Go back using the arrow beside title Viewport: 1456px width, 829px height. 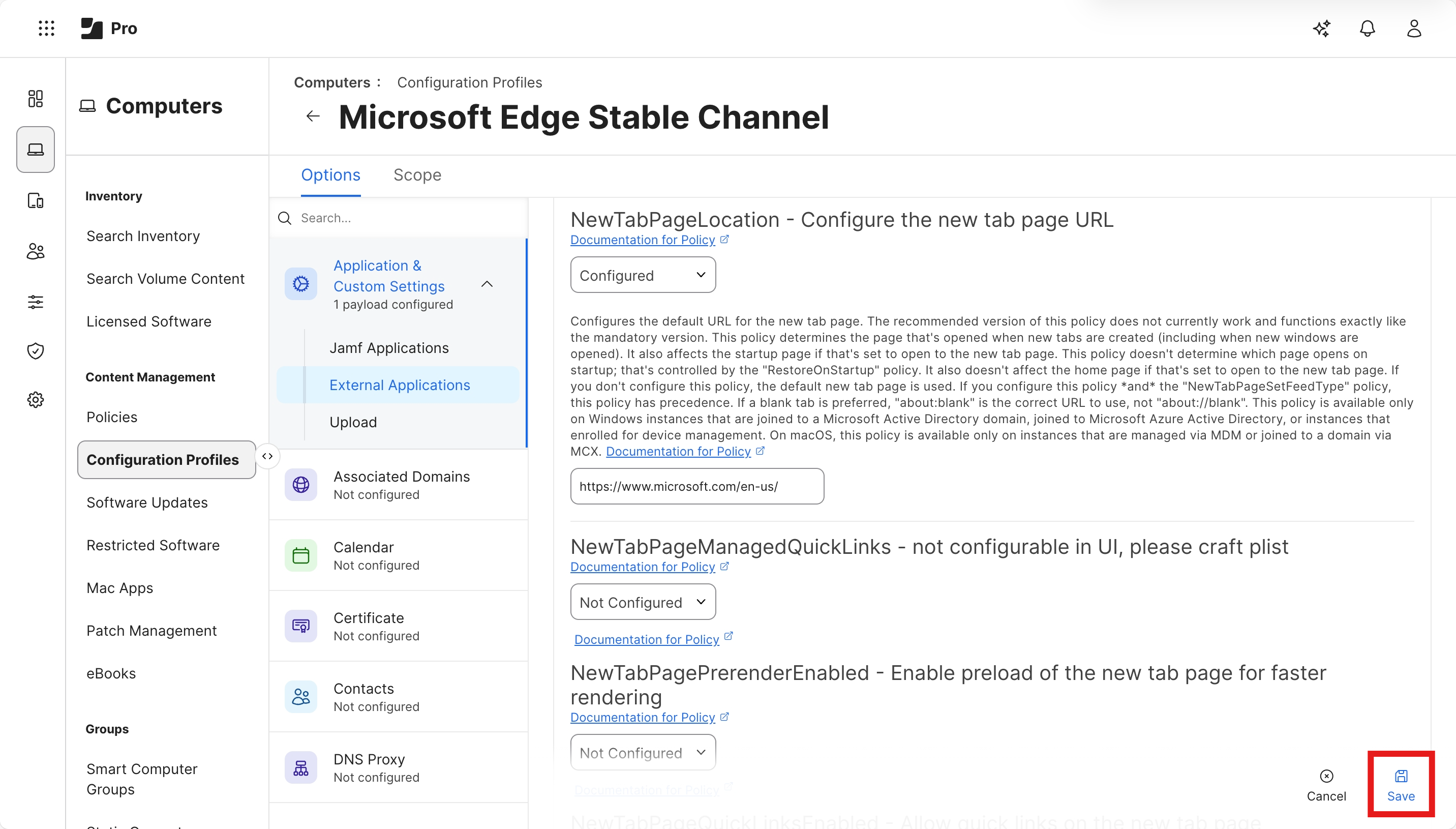click(x=313, y=116)
